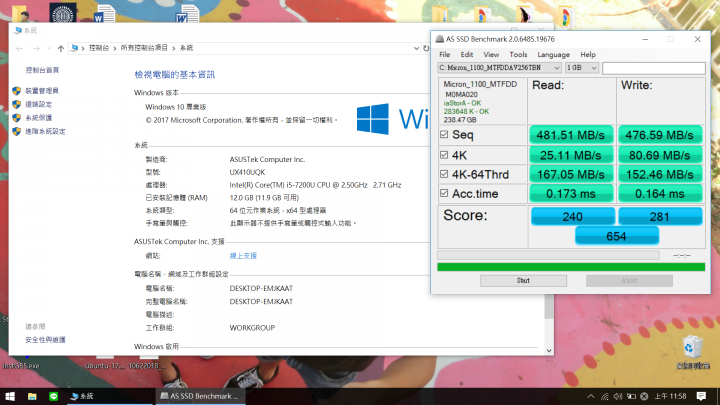720x405 pixels.
Task: Go forward in the 系統 window
Action: point(36,48)
